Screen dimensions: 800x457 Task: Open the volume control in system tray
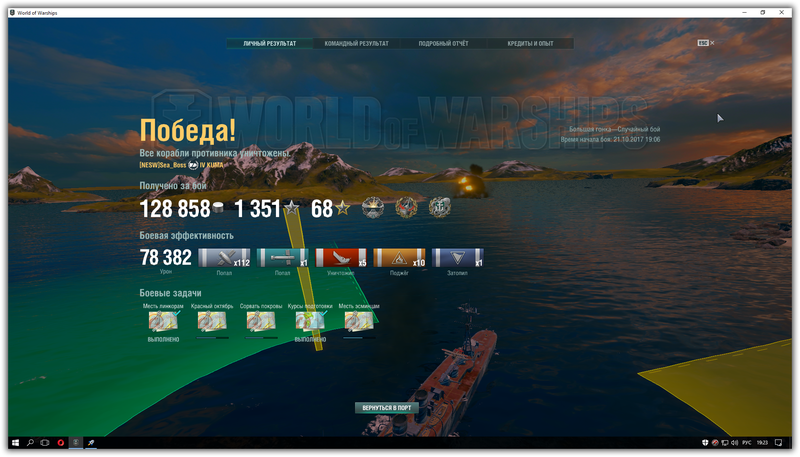click(x=735, y=443)
